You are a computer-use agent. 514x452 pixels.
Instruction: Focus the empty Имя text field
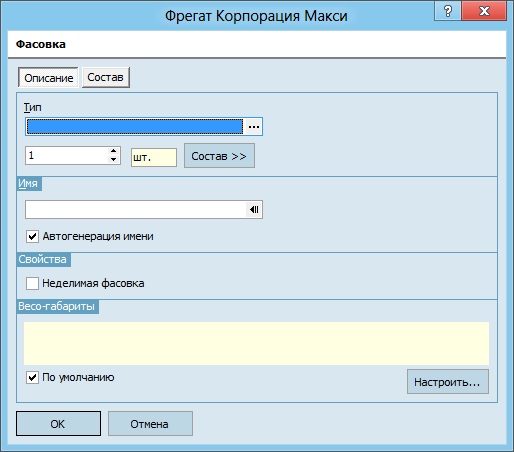(136, 210)
